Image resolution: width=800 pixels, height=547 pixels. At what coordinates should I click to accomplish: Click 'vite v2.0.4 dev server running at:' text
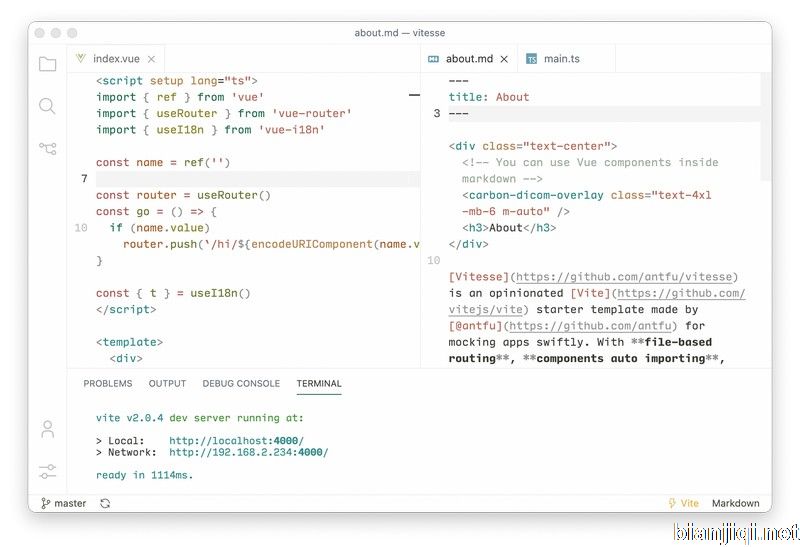(199, 418)
